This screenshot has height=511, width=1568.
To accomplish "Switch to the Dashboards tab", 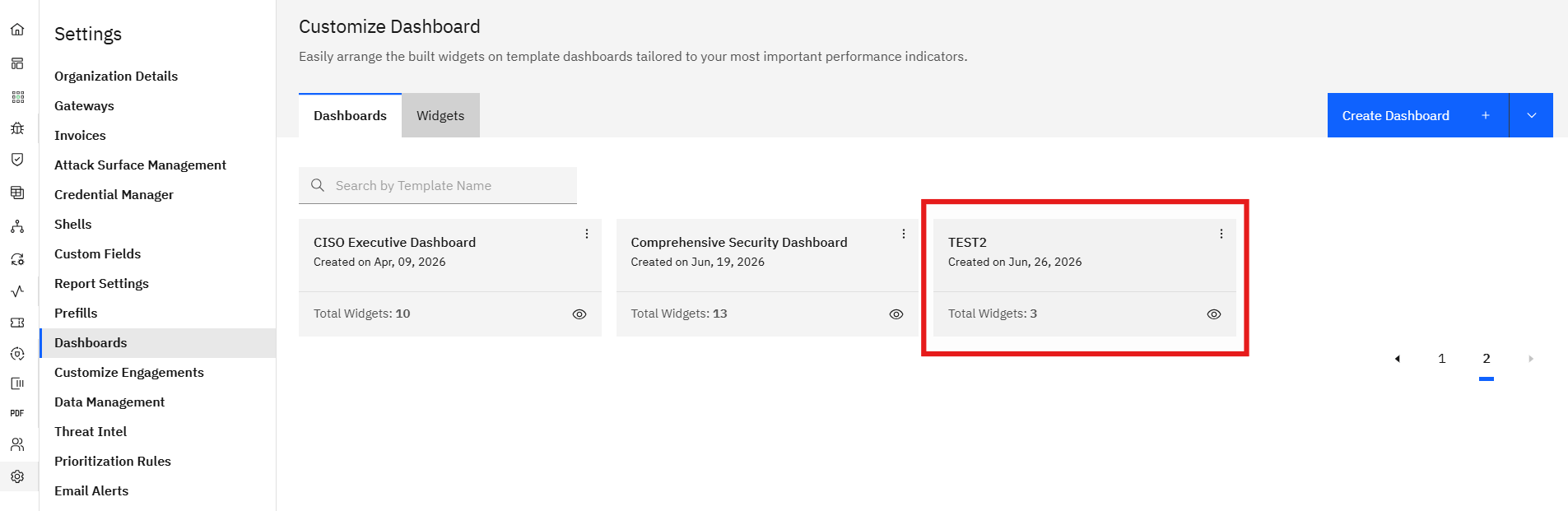I will (x=350, y=115).
